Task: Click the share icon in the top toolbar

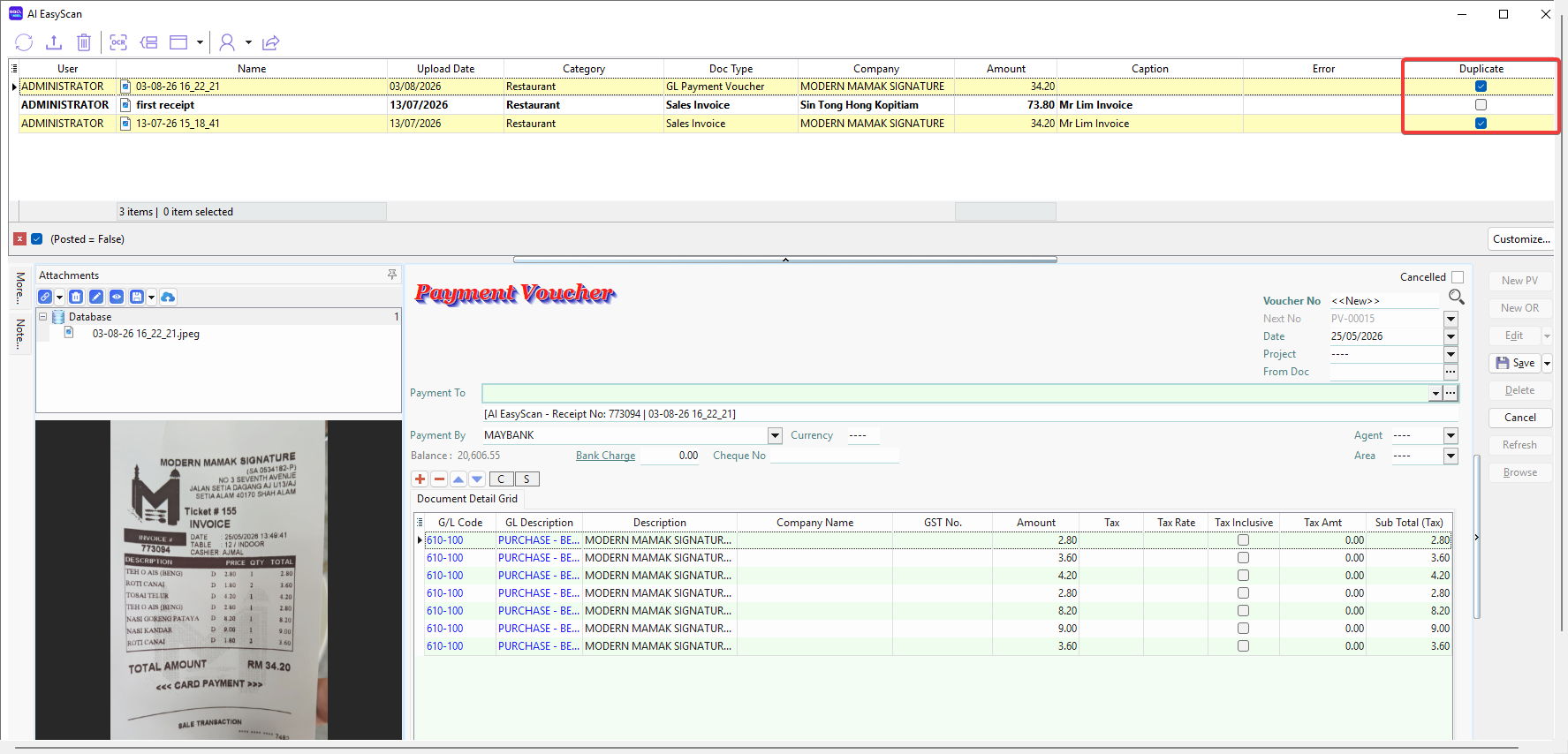Action: click(271, 42)
